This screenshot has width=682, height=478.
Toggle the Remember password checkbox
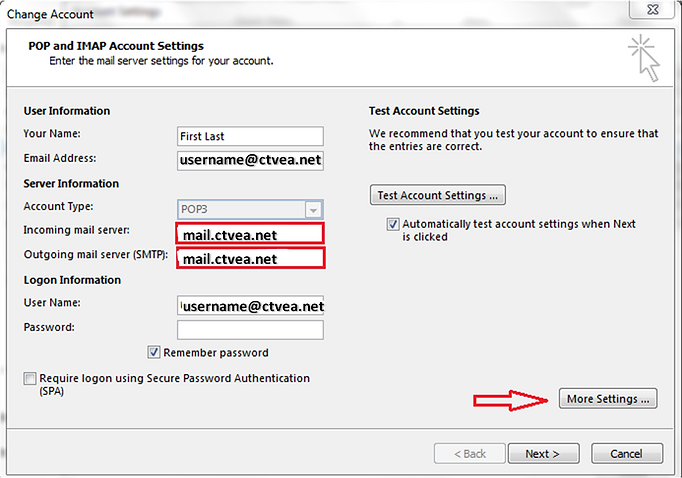[154, 352]
